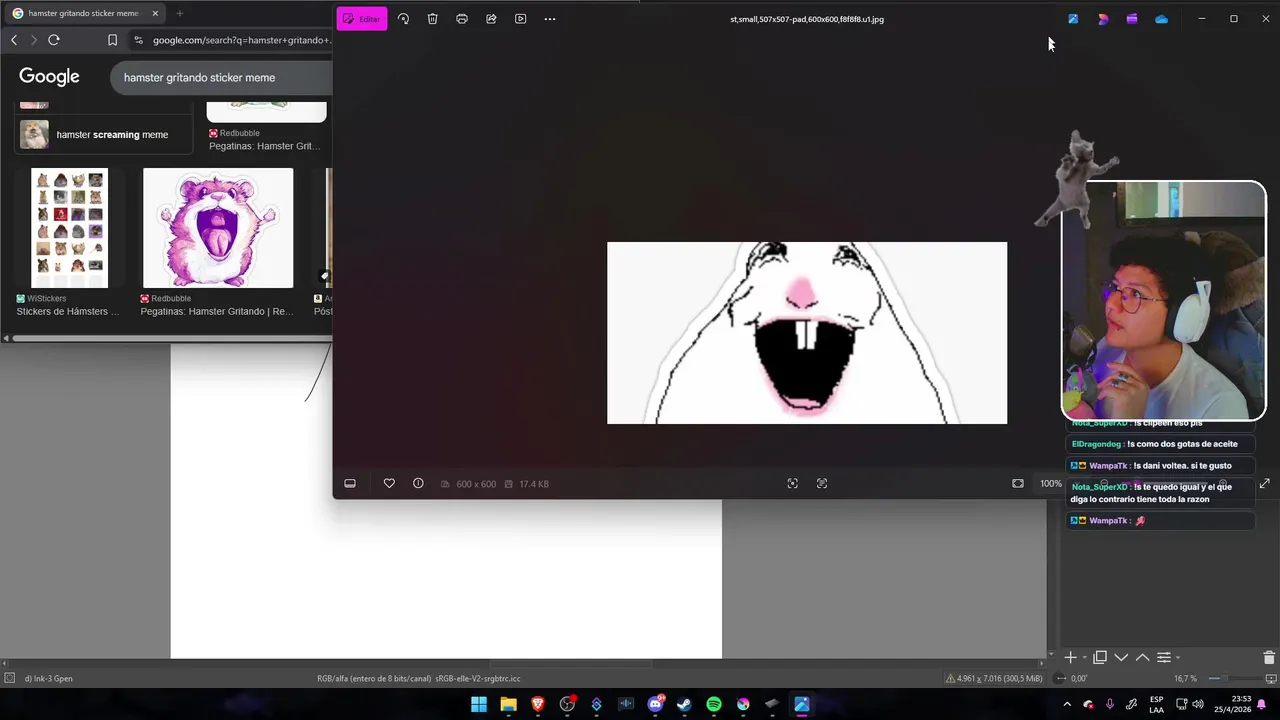Go back in the browser
This screenshot has width=1280, height=720.
point(14,40)
